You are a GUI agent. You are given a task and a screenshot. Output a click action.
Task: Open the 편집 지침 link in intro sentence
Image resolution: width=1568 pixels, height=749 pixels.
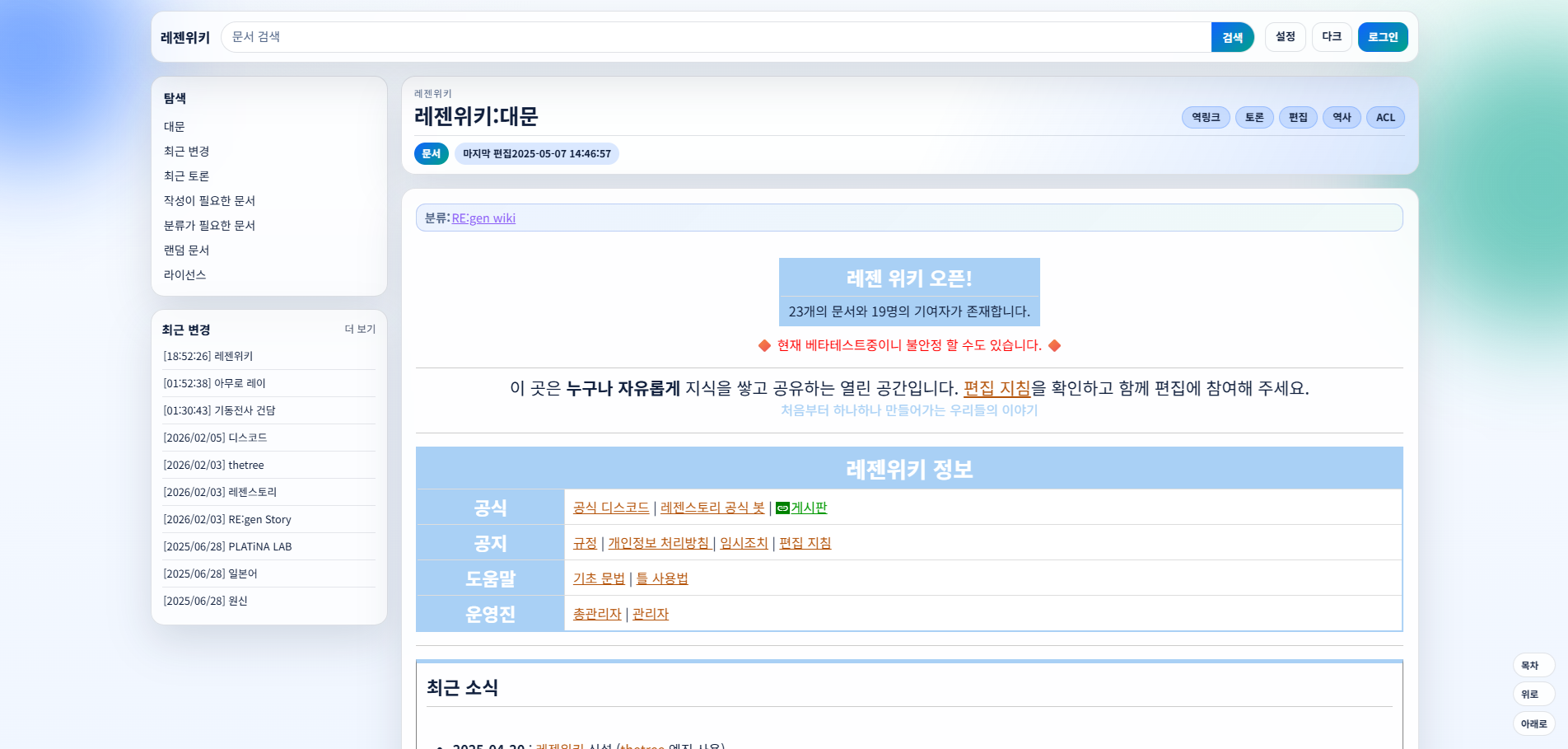tap(997, 388)
